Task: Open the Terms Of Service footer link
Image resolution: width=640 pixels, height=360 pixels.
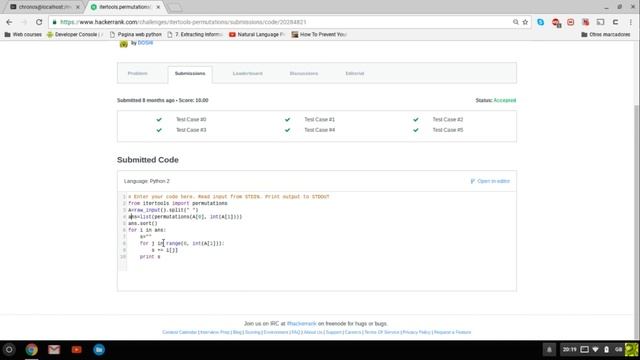Action: (x=382, y=332)
